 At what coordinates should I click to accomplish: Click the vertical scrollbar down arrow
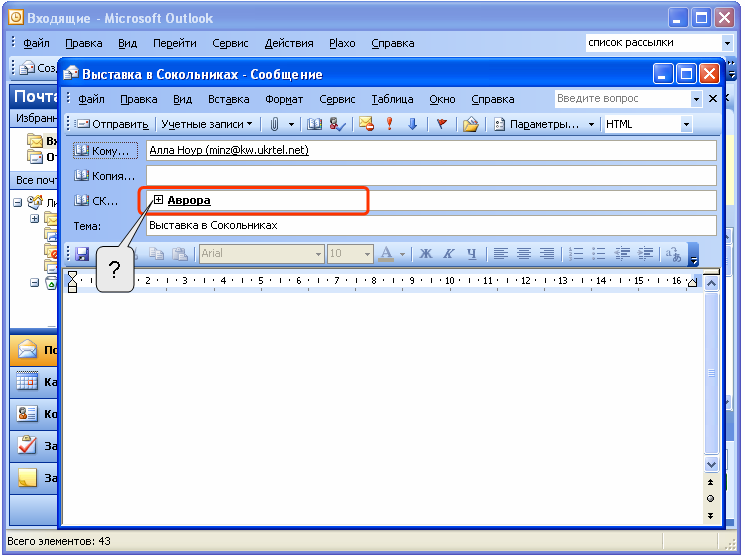point(711,464)
